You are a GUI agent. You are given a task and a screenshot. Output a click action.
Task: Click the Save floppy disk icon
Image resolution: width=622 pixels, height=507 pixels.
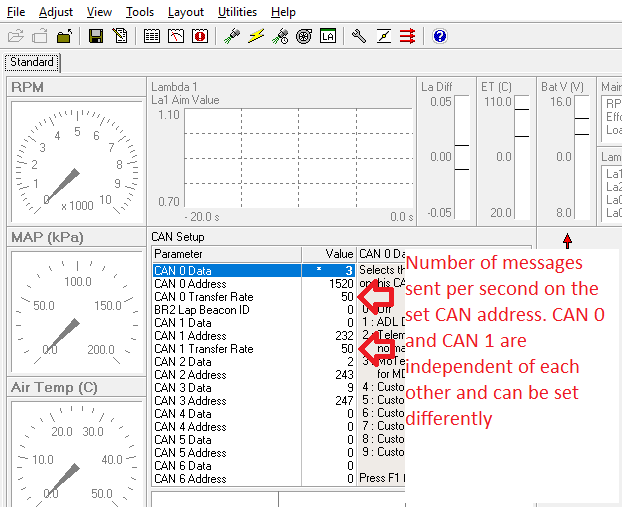pos(96,37)
